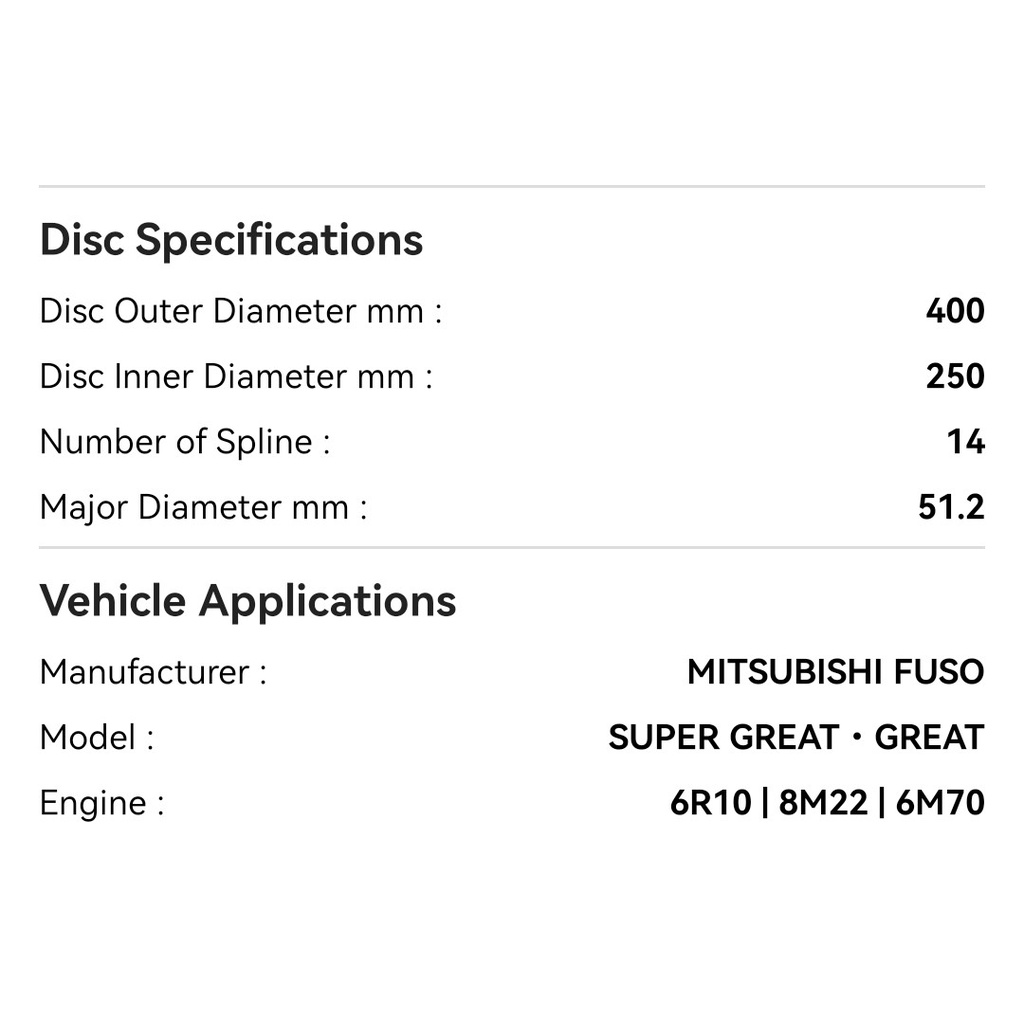This screenshot has width=1024, height=1024.
Task: Click the Engine label
Action: click(x=101, y=803)
